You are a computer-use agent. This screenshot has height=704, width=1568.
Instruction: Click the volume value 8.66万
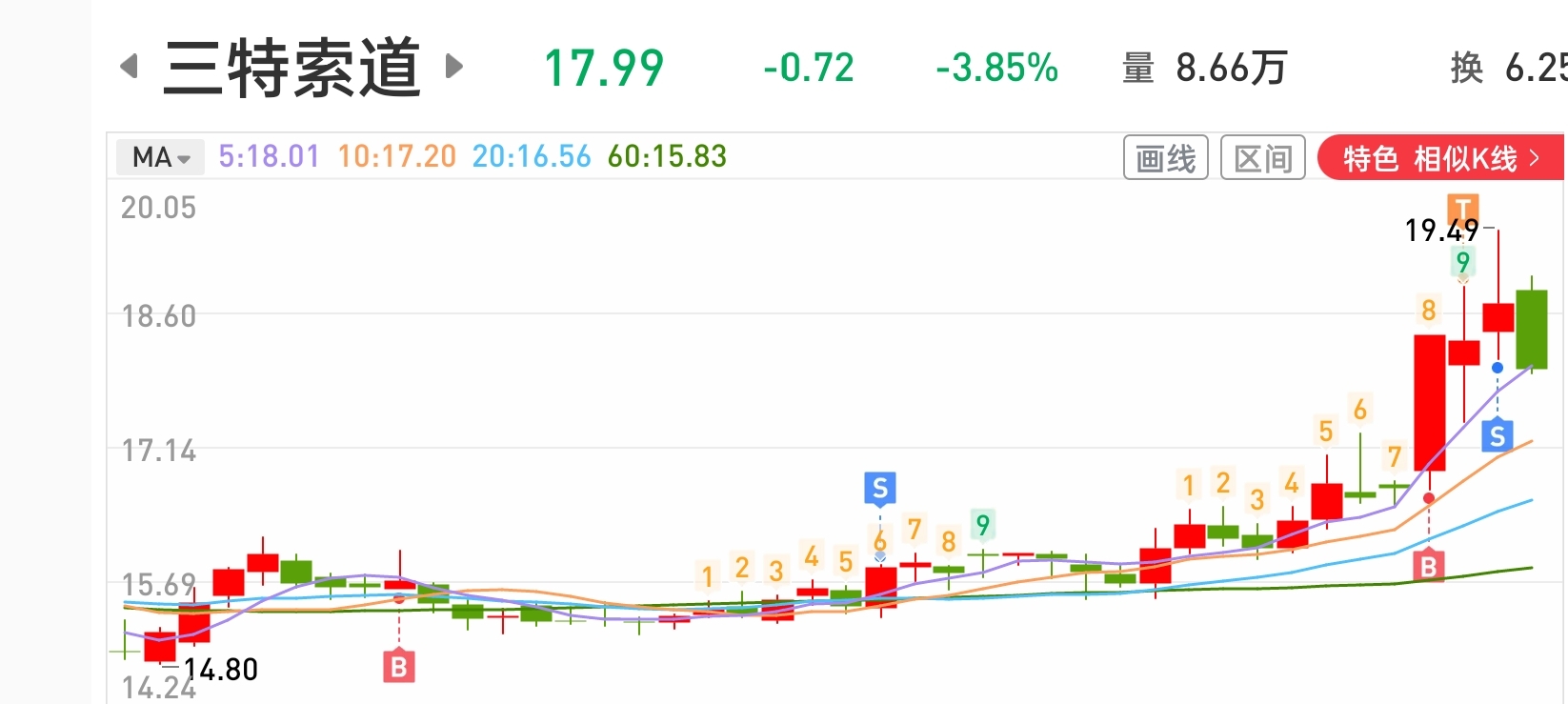[1232, 68]
